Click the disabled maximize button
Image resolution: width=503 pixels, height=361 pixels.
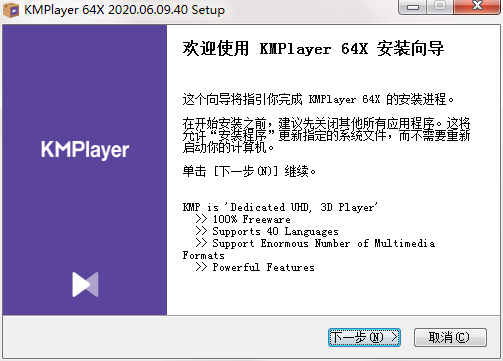(440, 7)
